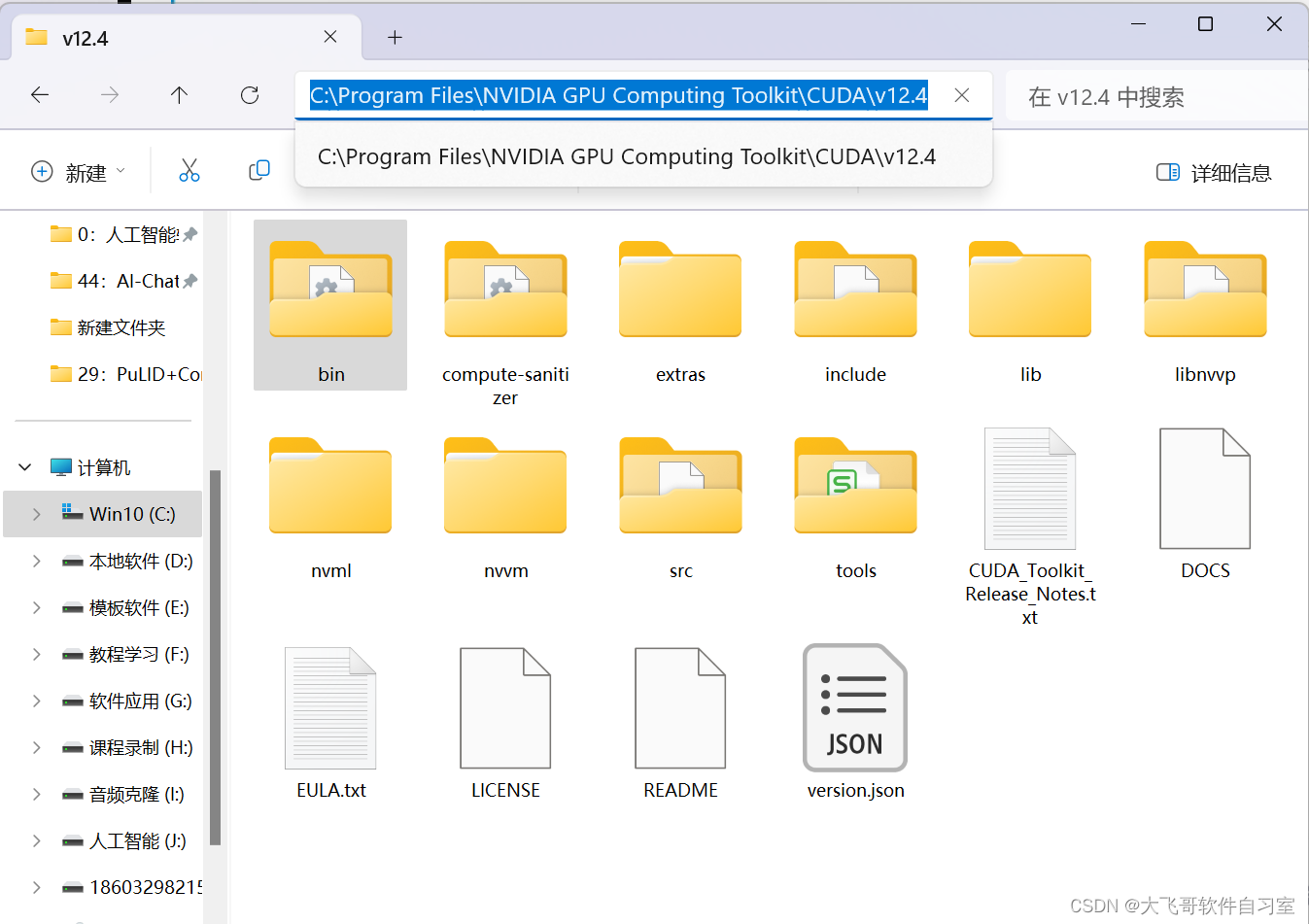The height and width of the screenshot is (924, 1309).
Task: Choose the suggested CUDA\v12.4 path
Action: pos(643,156)
